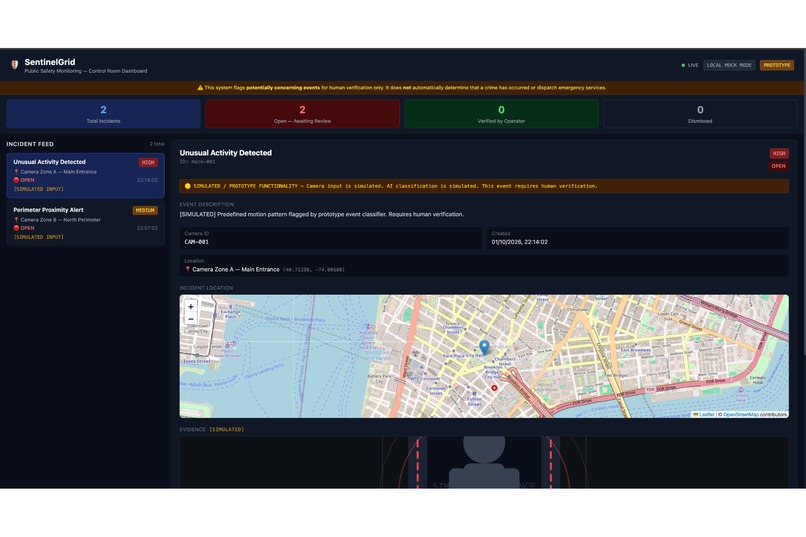This screenshot has height=537, width=806.
Task: Click red OPEN status dot on Unusual Activity
Action: point(16,180)
